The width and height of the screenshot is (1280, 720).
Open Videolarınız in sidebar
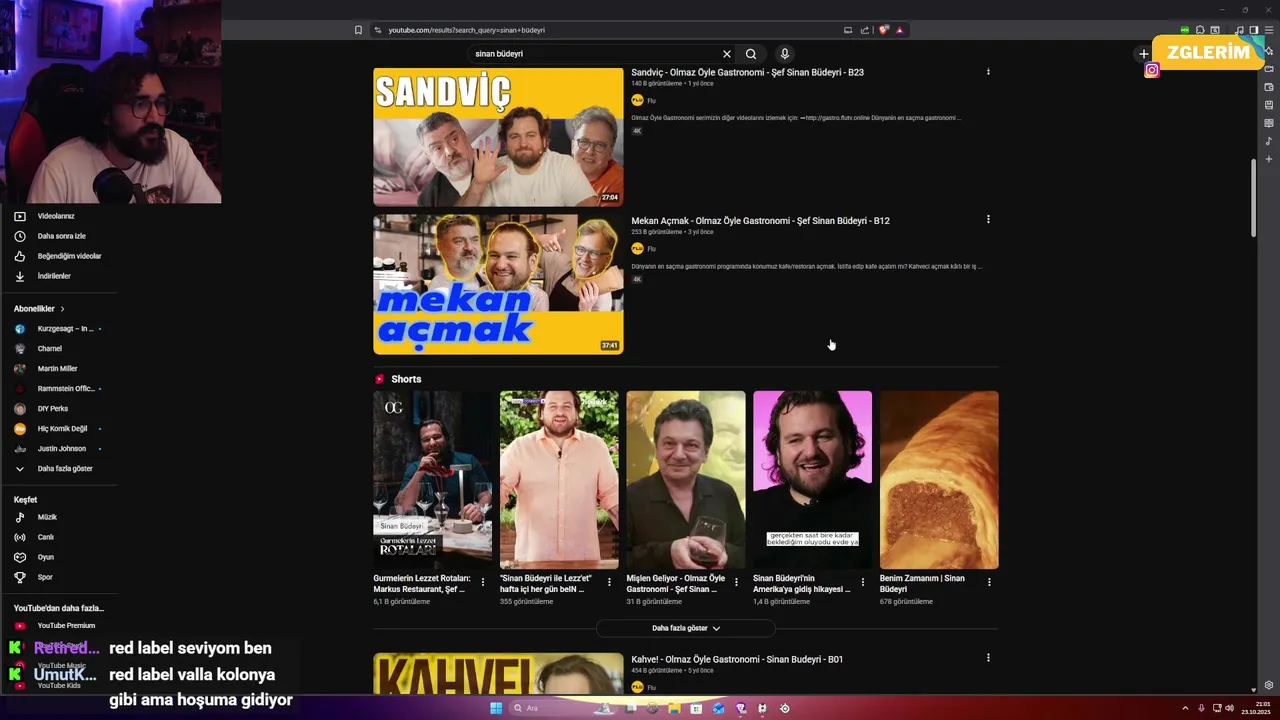click(x=58, y=216)
